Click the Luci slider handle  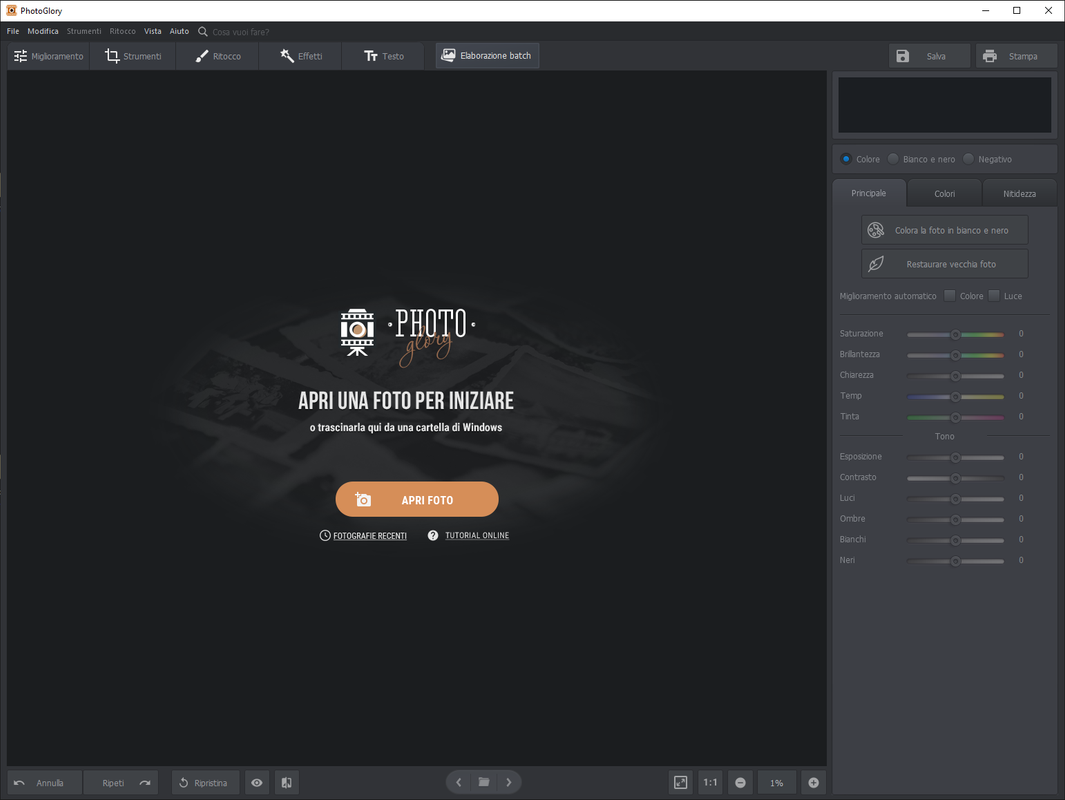point(956,499)
